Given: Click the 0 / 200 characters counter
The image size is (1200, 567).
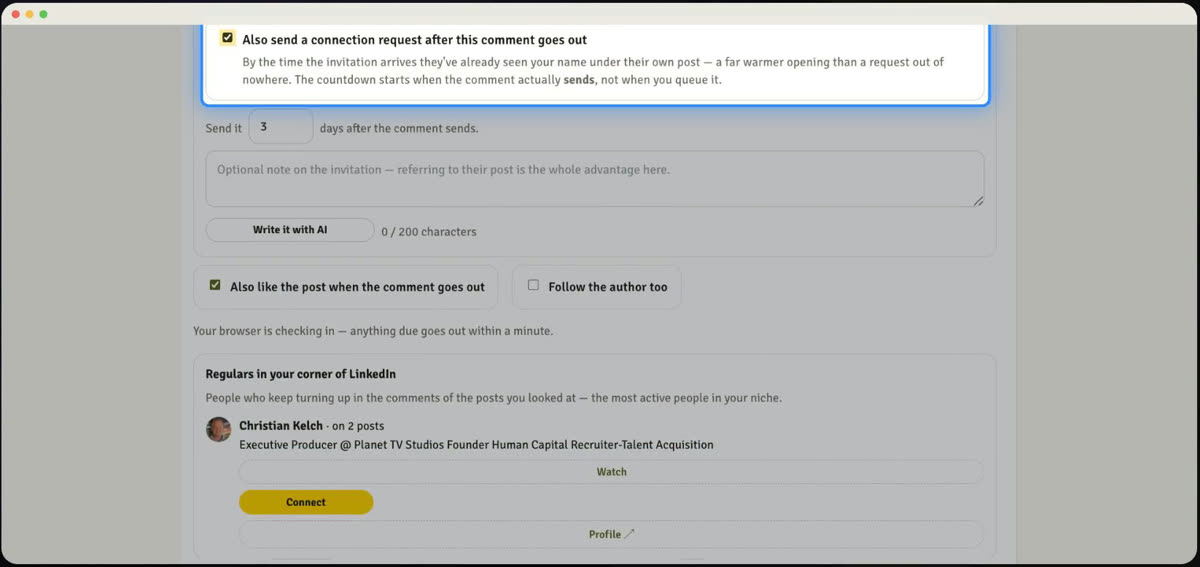Looking at the screenshot, I should 429,231.
